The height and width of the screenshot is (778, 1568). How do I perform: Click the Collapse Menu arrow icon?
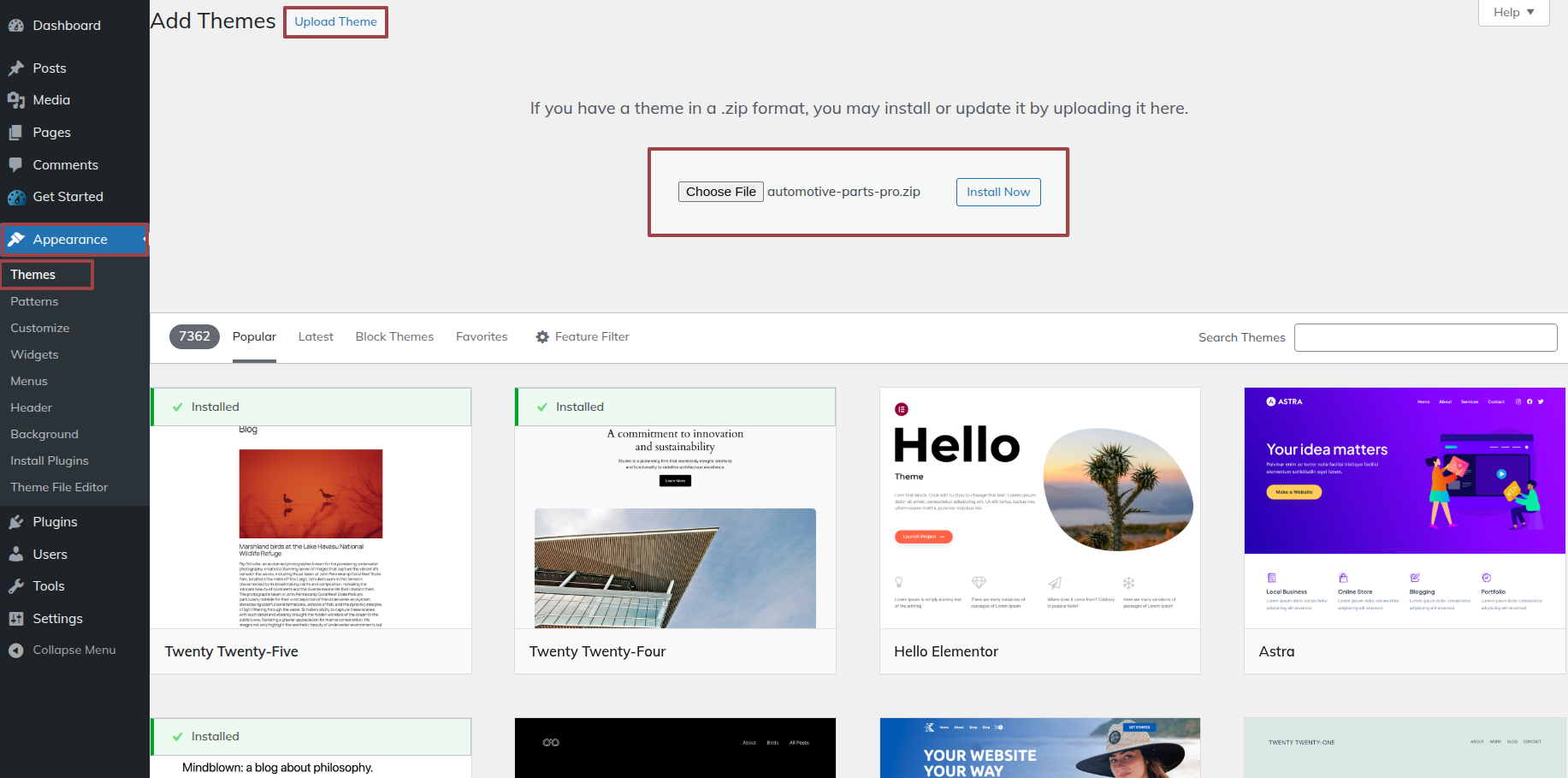click(x=15, y=650)
